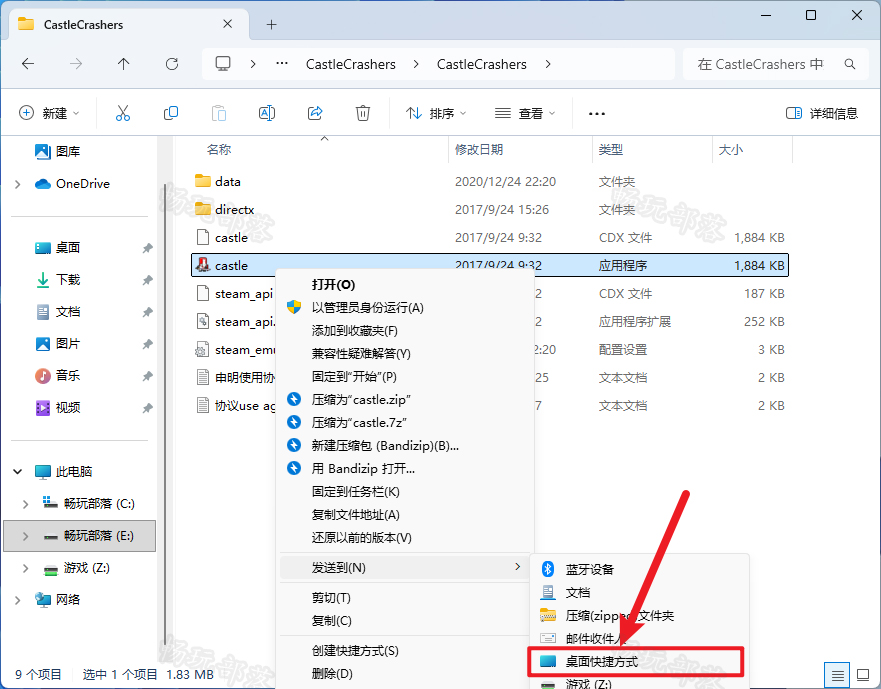This screenshot has width=881, height=689.
Task: Click the OneDrive cloud icon
Action: (43, 184)
